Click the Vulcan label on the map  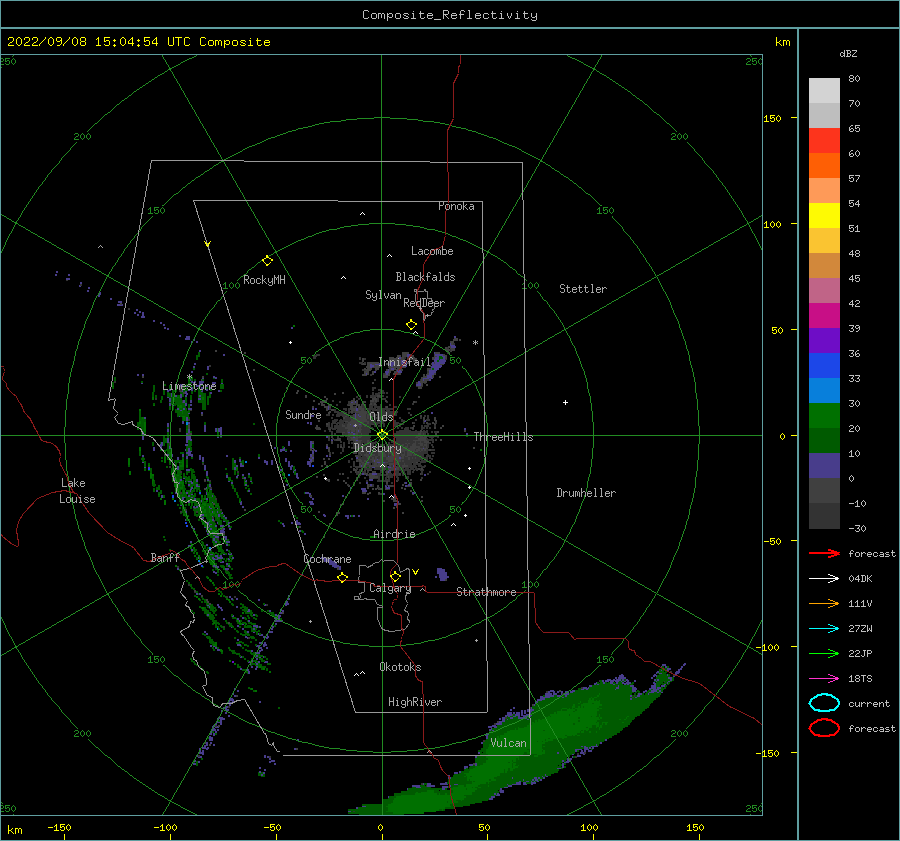[508, 743]
